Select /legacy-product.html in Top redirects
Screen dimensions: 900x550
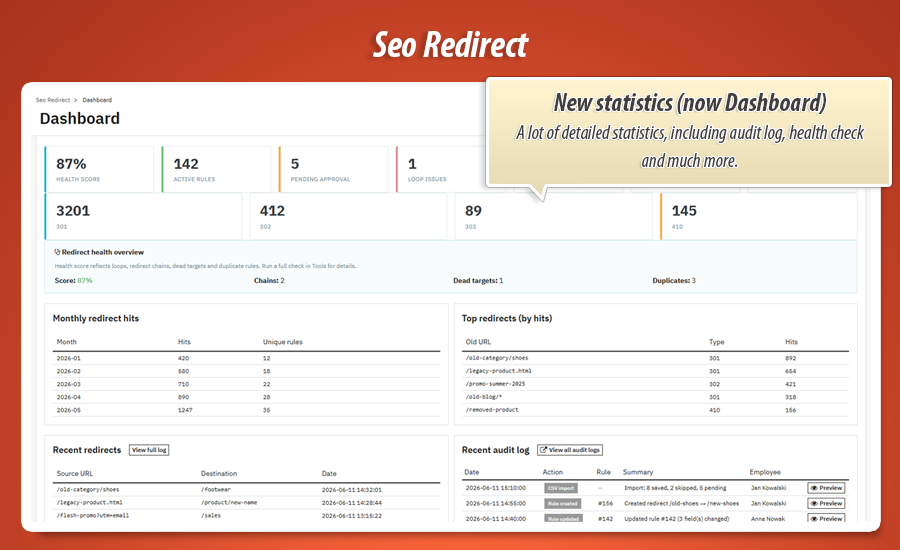click(655, 371)
